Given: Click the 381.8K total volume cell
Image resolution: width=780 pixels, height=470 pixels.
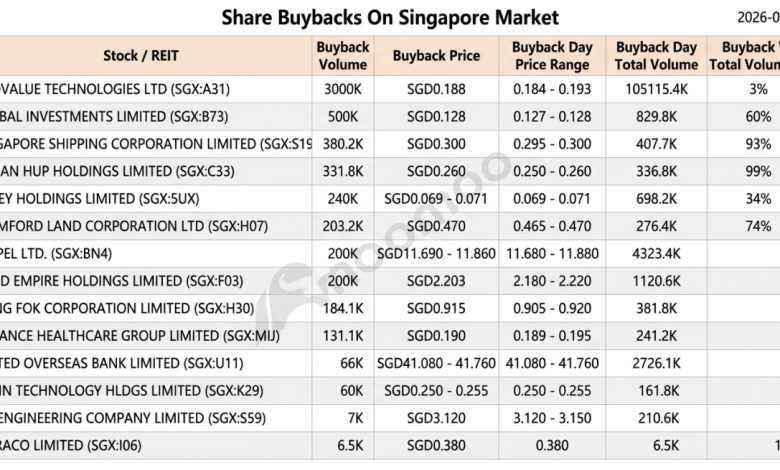Looking at the screenshot, I should (656, 308).
